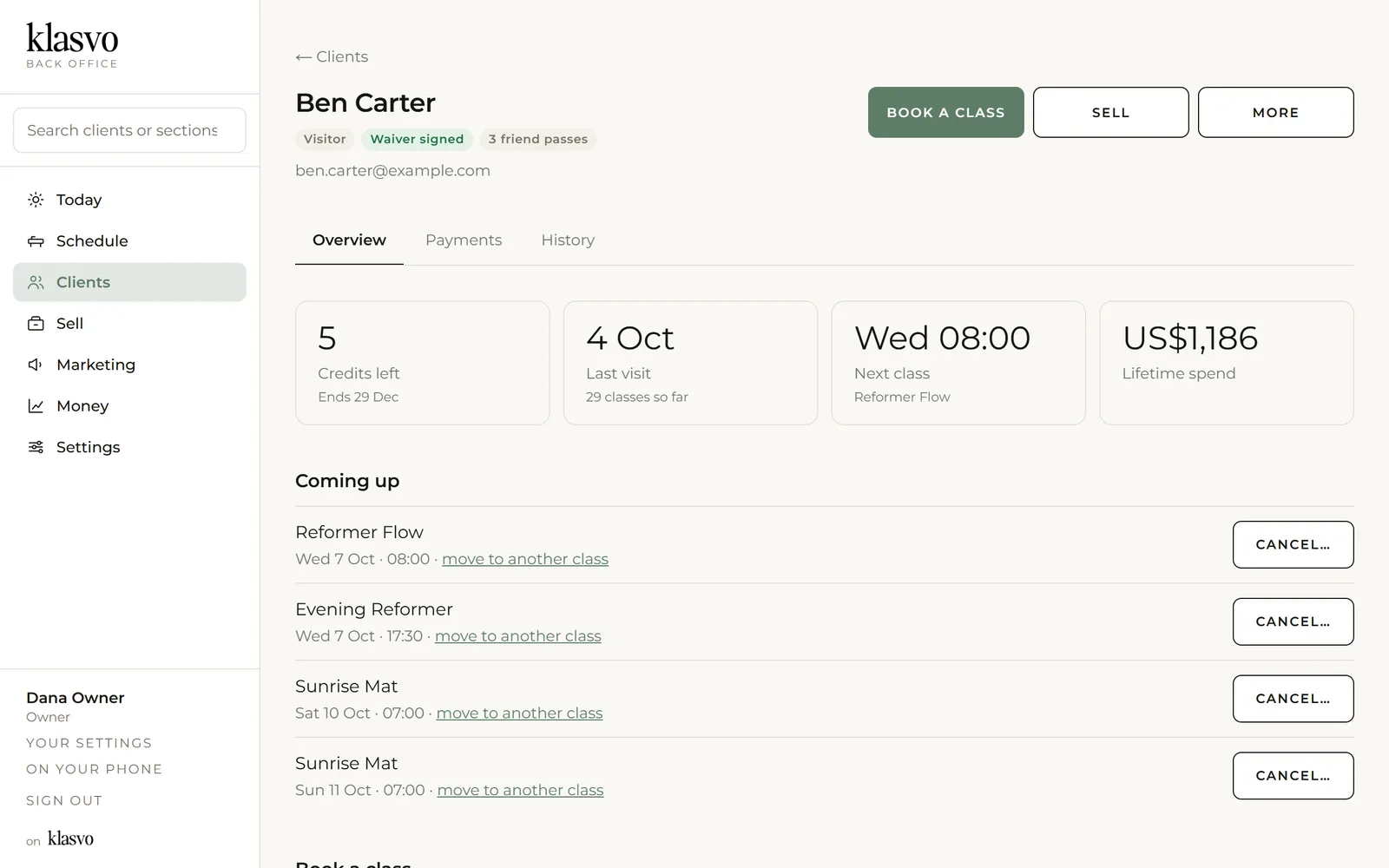Cancel the Reformer Flow booking
Screen dimensions: 1389x868
[x=1294, y=544]
